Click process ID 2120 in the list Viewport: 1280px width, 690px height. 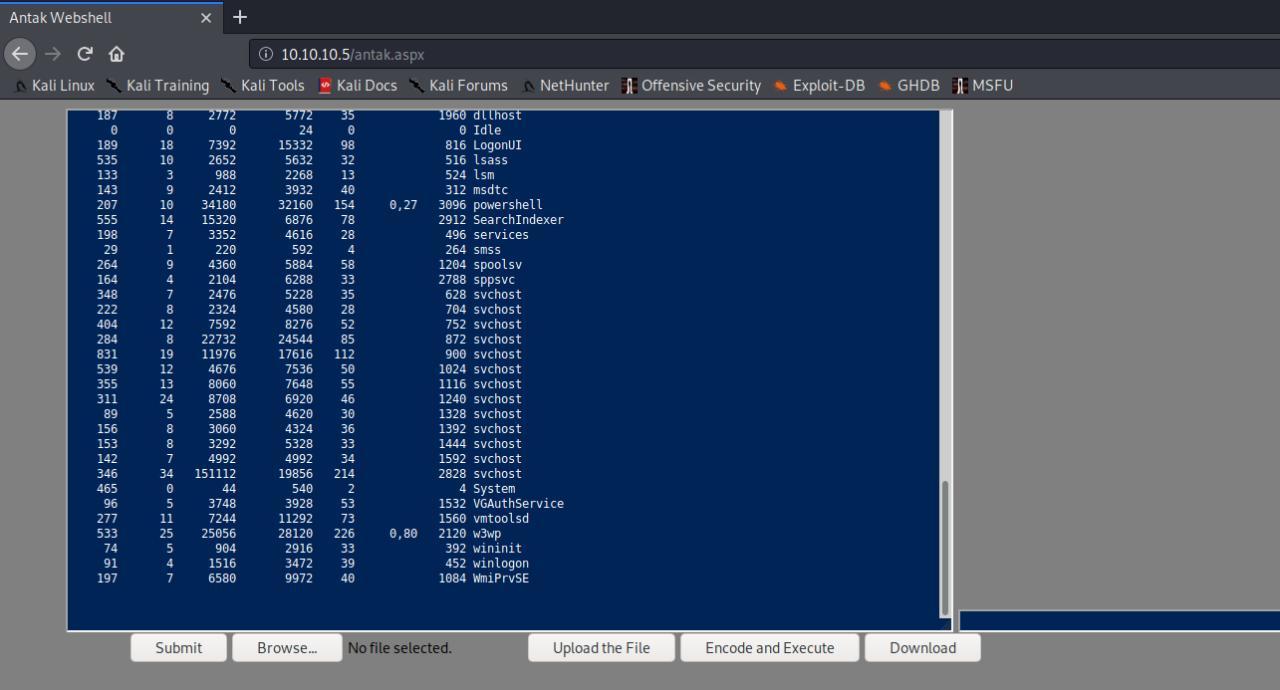(452, 534)
